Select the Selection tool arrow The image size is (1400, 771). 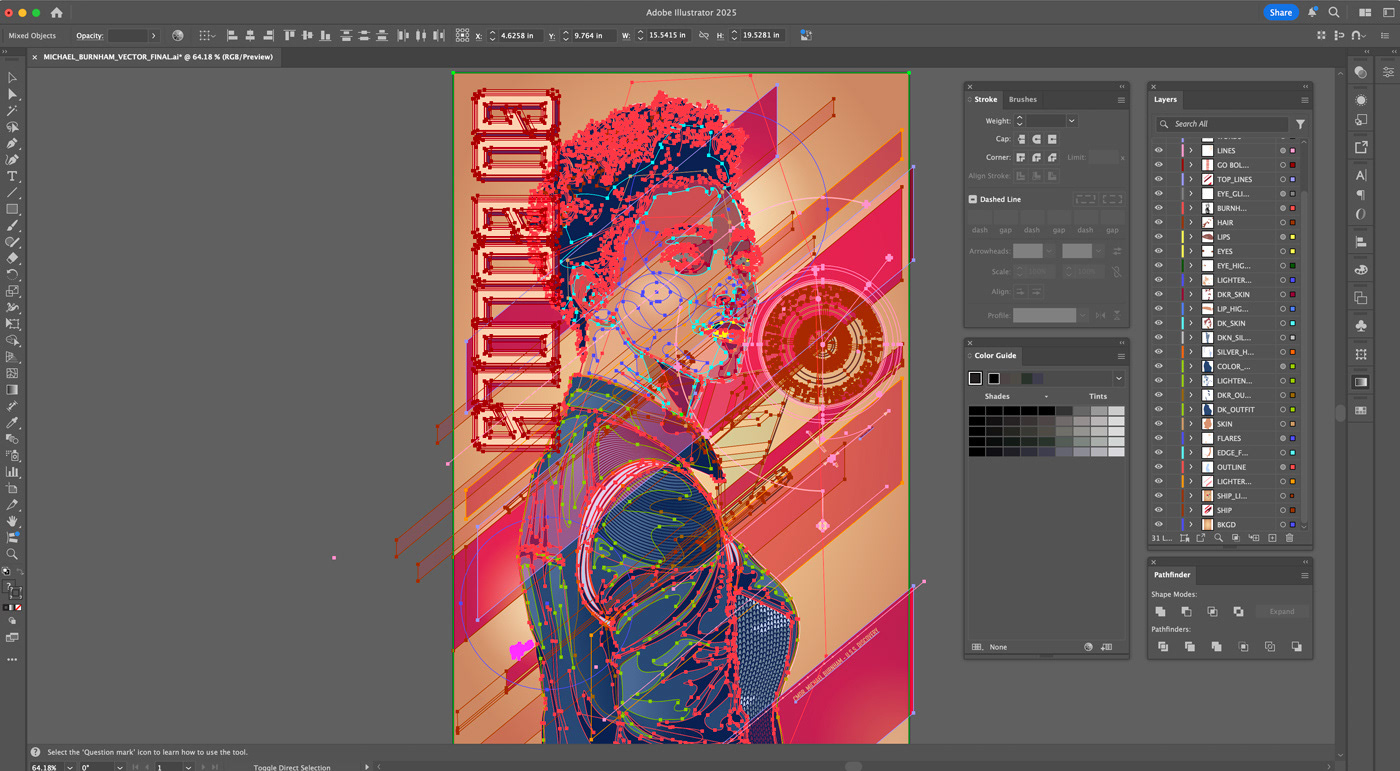(x=12, y=78)
